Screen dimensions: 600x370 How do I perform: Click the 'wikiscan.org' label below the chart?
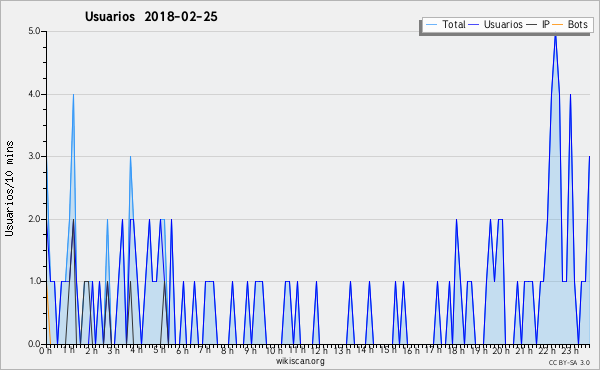(x=300, y=361)
